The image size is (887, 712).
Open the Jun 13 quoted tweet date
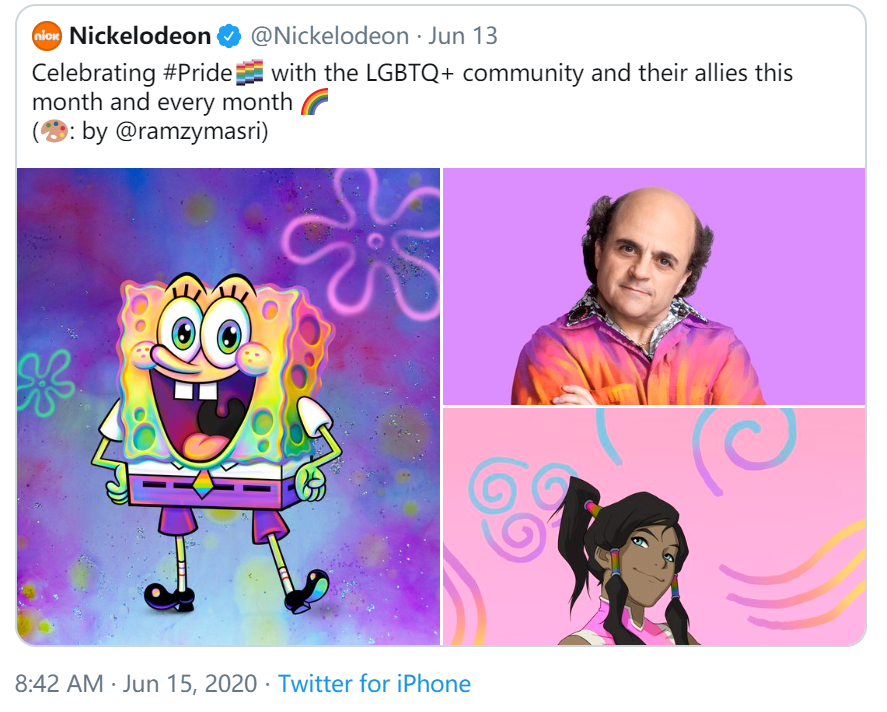click(x=463, y=37)
